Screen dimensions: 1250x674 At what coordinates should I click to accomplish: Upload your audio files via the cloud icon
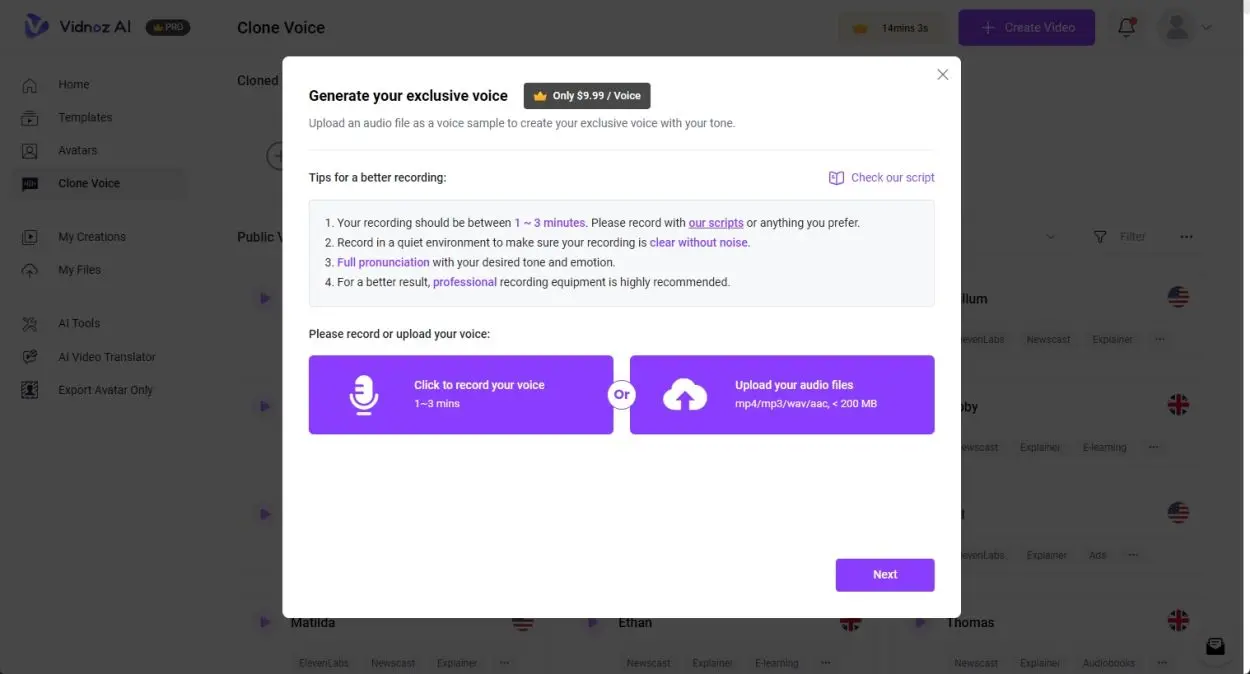[x=684, y=394]
